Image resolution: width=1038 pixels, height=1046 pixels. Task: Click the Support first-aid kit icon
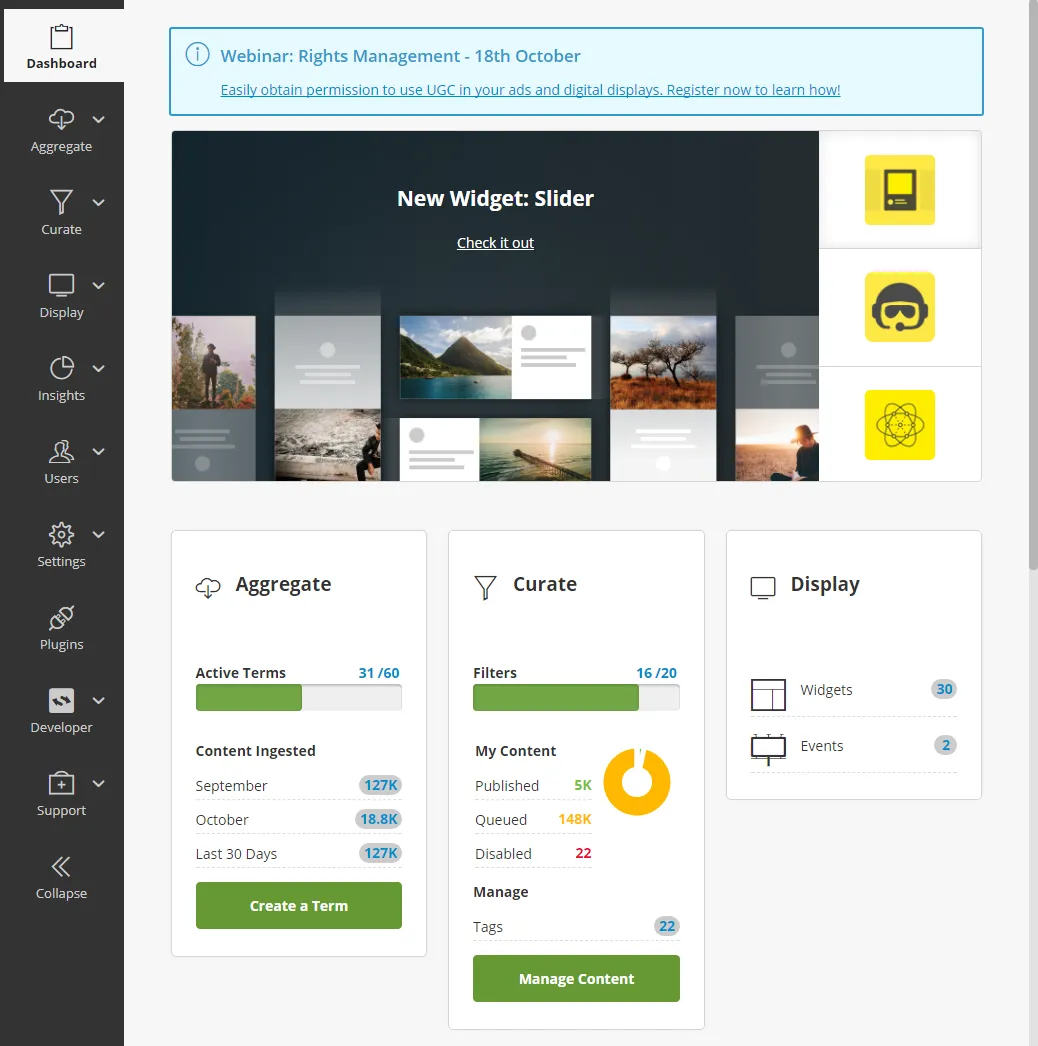(x=61, y=783)
